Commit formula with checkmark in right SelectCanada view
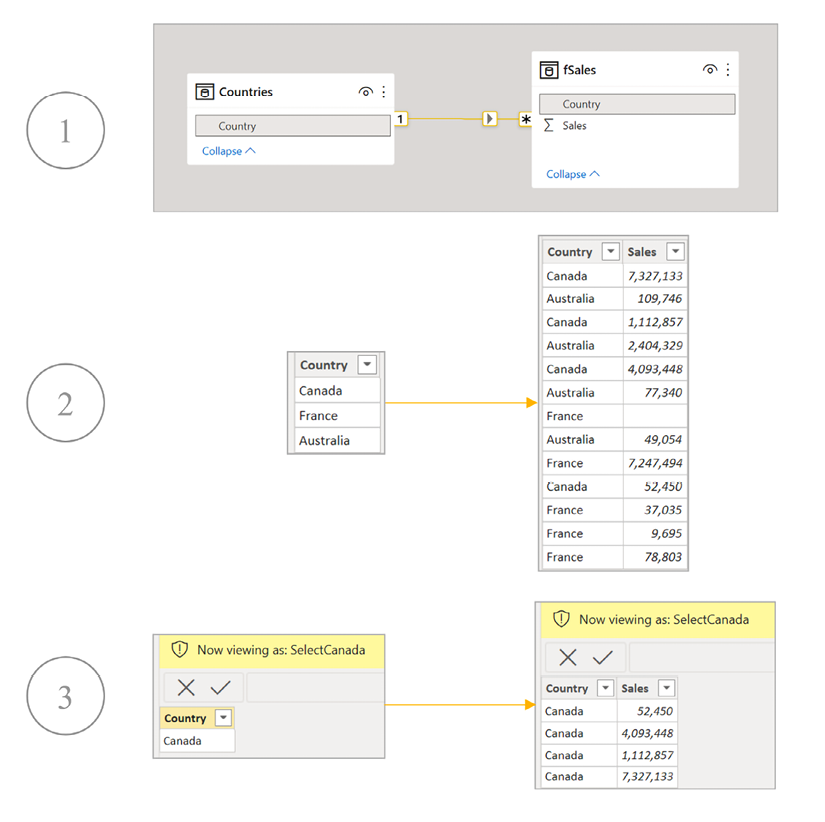Image resolution: width=825 pixels, height=822 pixels. (602, 657)
